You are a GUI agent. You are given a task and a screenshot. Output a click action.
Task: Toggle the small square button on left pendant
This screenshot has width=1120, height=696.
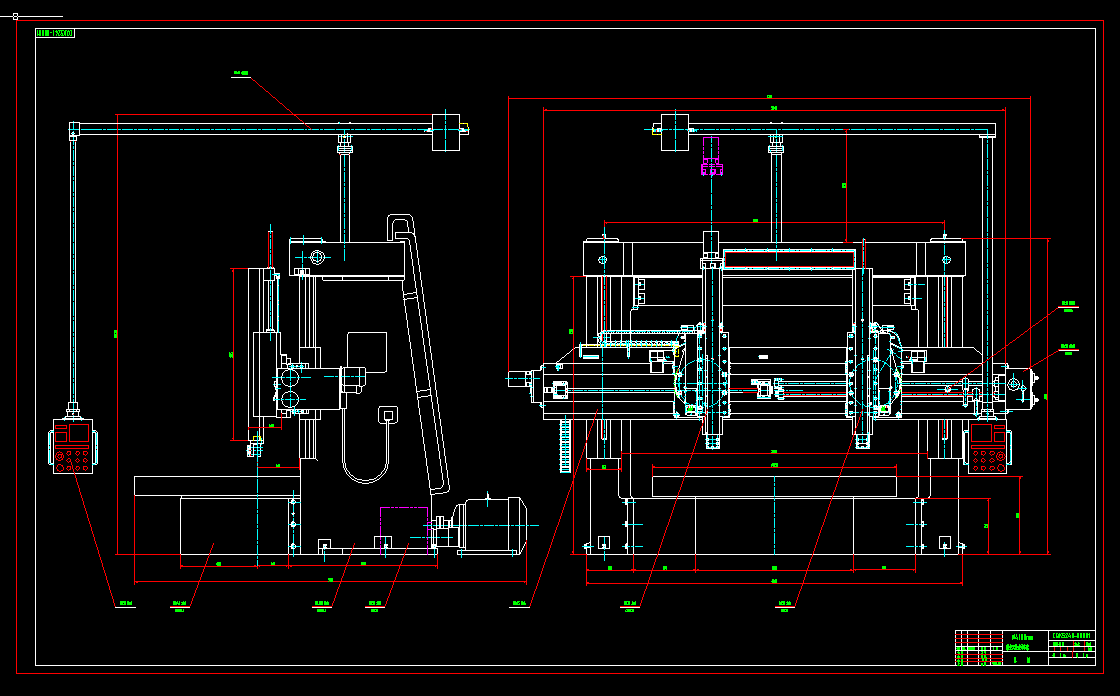pyautogui.click(x=61, y=436)
